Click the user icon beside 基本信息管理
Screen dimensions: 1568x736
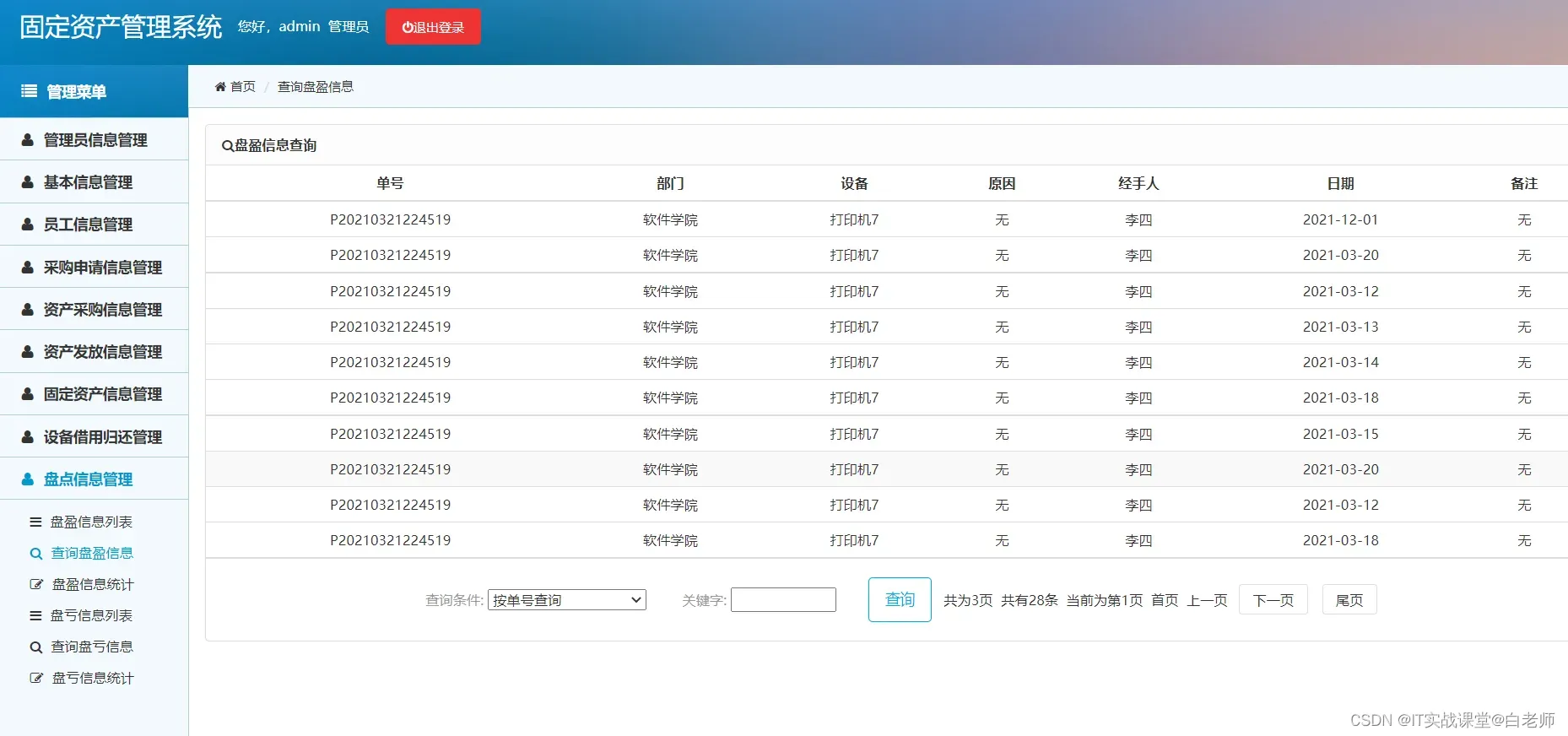coord(28,182)
